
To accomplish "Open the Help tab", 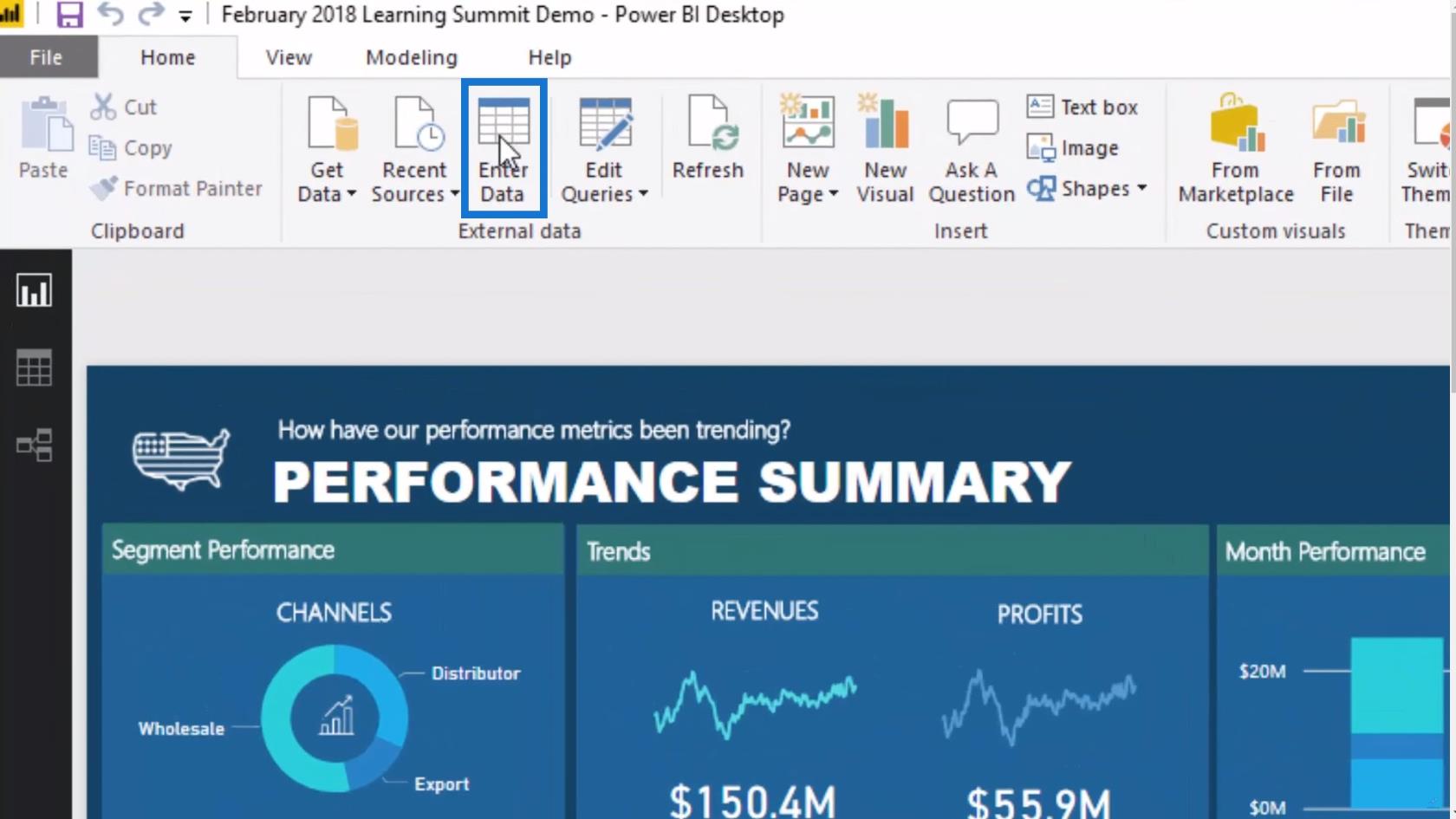I will point(549,57).
